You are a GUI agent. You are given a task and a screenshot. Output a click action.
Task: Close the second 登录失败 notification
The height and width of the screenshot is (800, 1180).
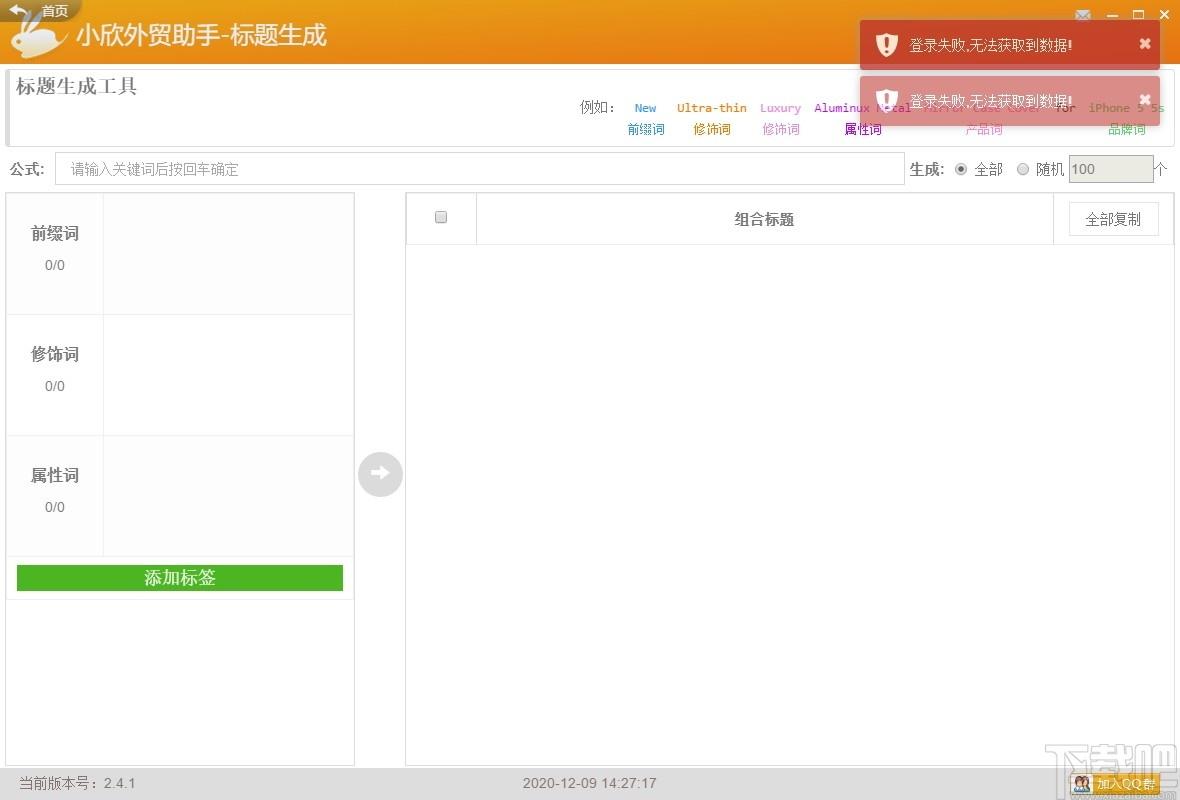tap(1145, 99)
